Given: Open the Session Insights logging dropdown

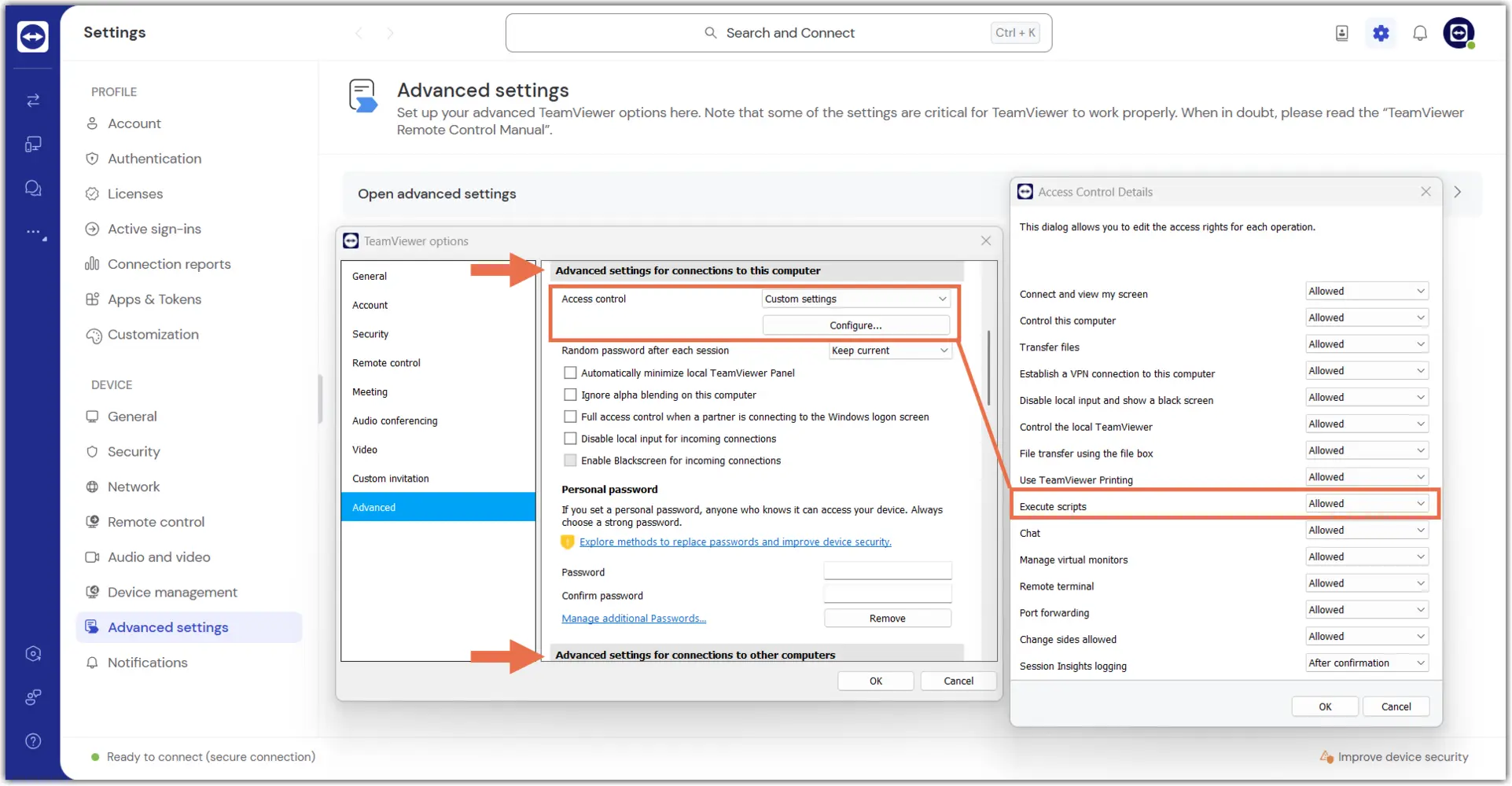Looking at the screenshot, I should 1367,663.
